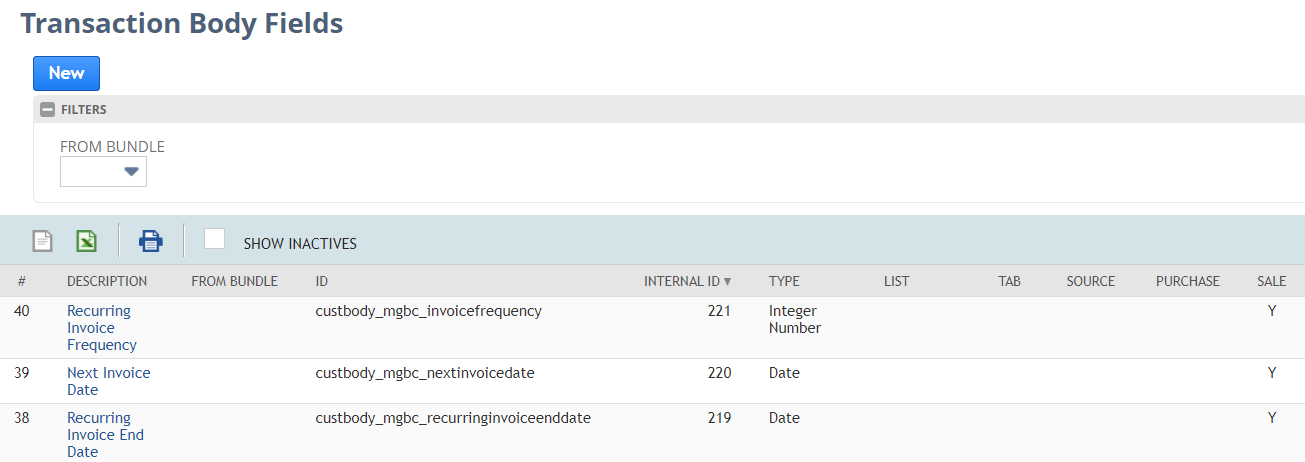Viewport: 1305px width, 462px height.
Task: Click the CSV export document icon
Action: [42, 241]
